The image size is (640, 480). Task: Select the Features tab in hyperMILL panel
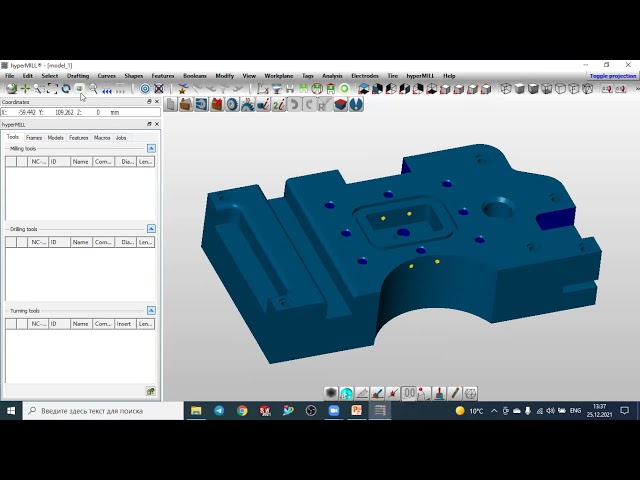click(78, 138)
